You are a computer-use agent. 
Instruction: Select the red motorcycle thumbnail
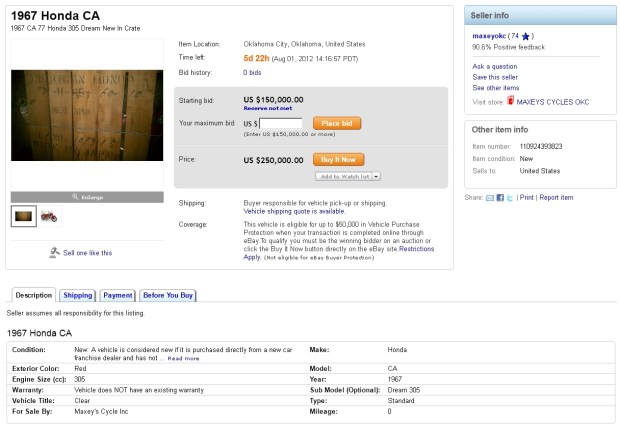pos(49,216)
